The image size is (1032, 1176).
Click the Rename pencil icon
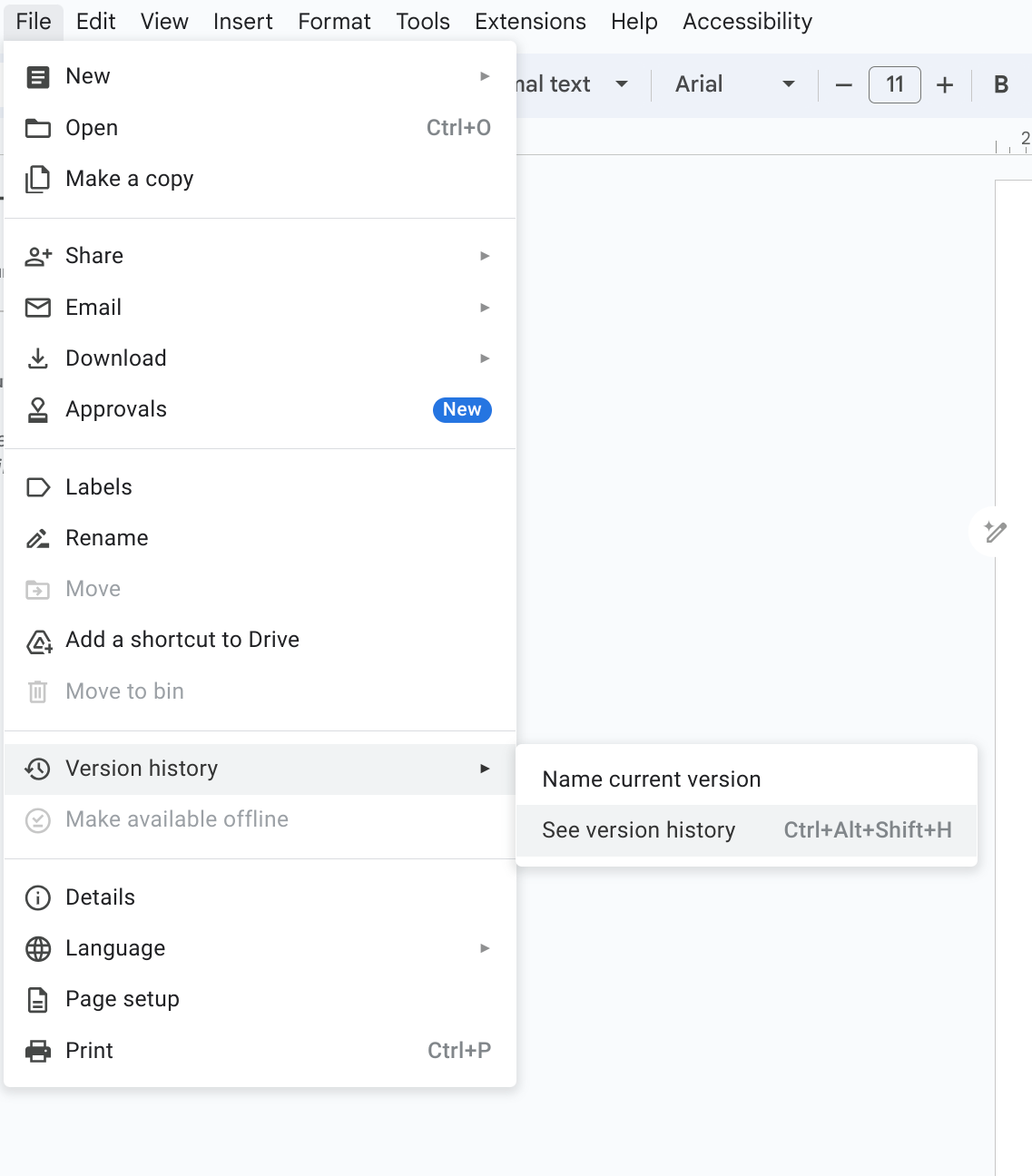(x=38, y=539)
